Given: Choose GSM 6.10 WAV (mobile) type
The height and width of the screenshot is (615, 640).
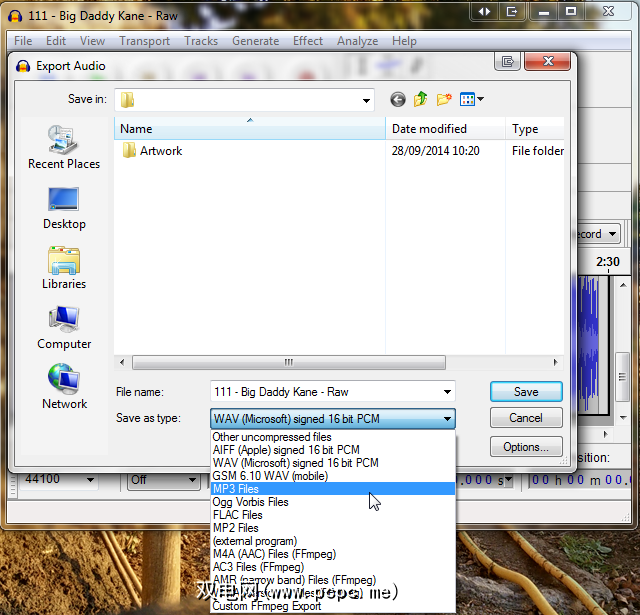Looking at the screenshot, I should coord(333,476).
